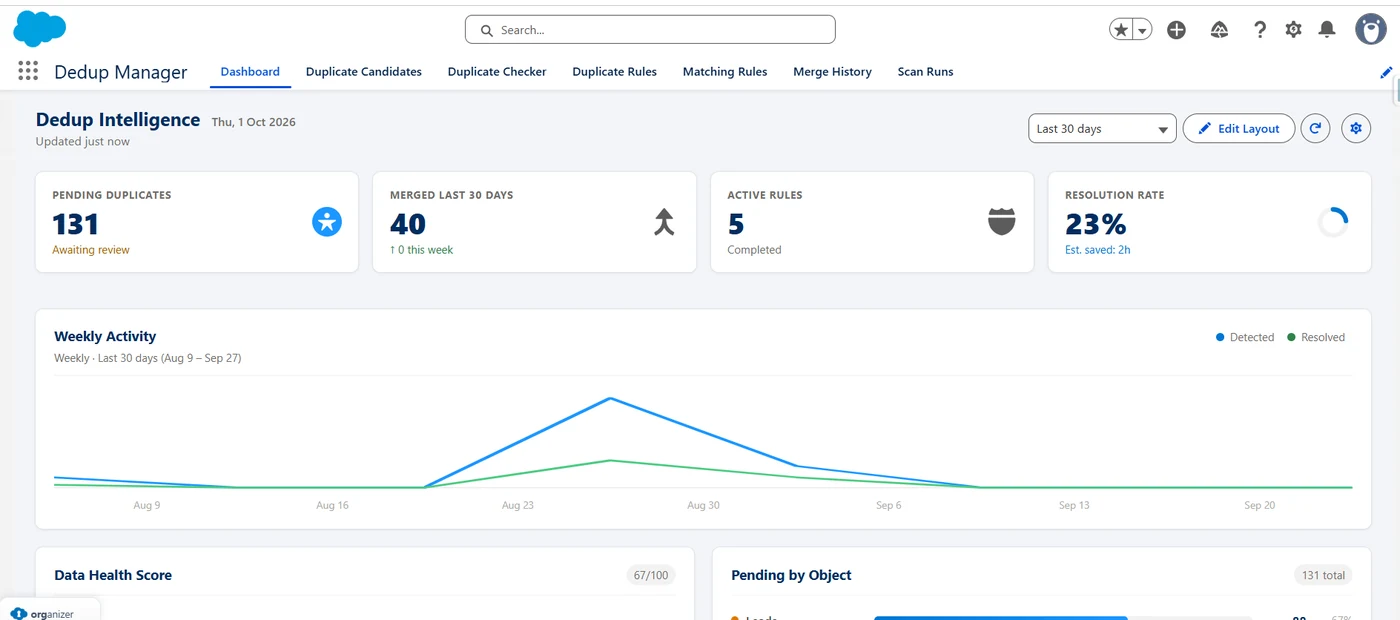Screen dimensions: 1400x620
Task: Open the Last 30 days date range dropdown
Action: (1102, 128)
